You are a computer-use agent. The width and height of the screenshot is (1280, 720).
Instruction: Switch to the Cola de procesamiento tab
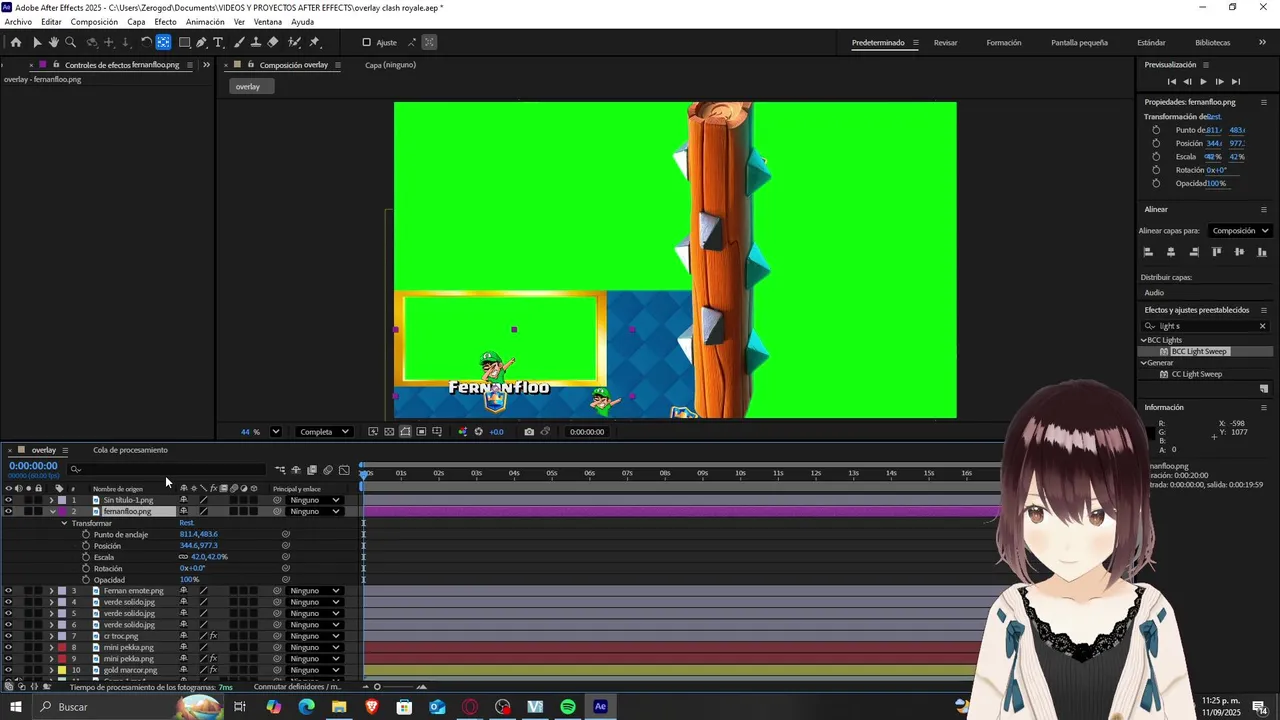click(x=130, y=450)
